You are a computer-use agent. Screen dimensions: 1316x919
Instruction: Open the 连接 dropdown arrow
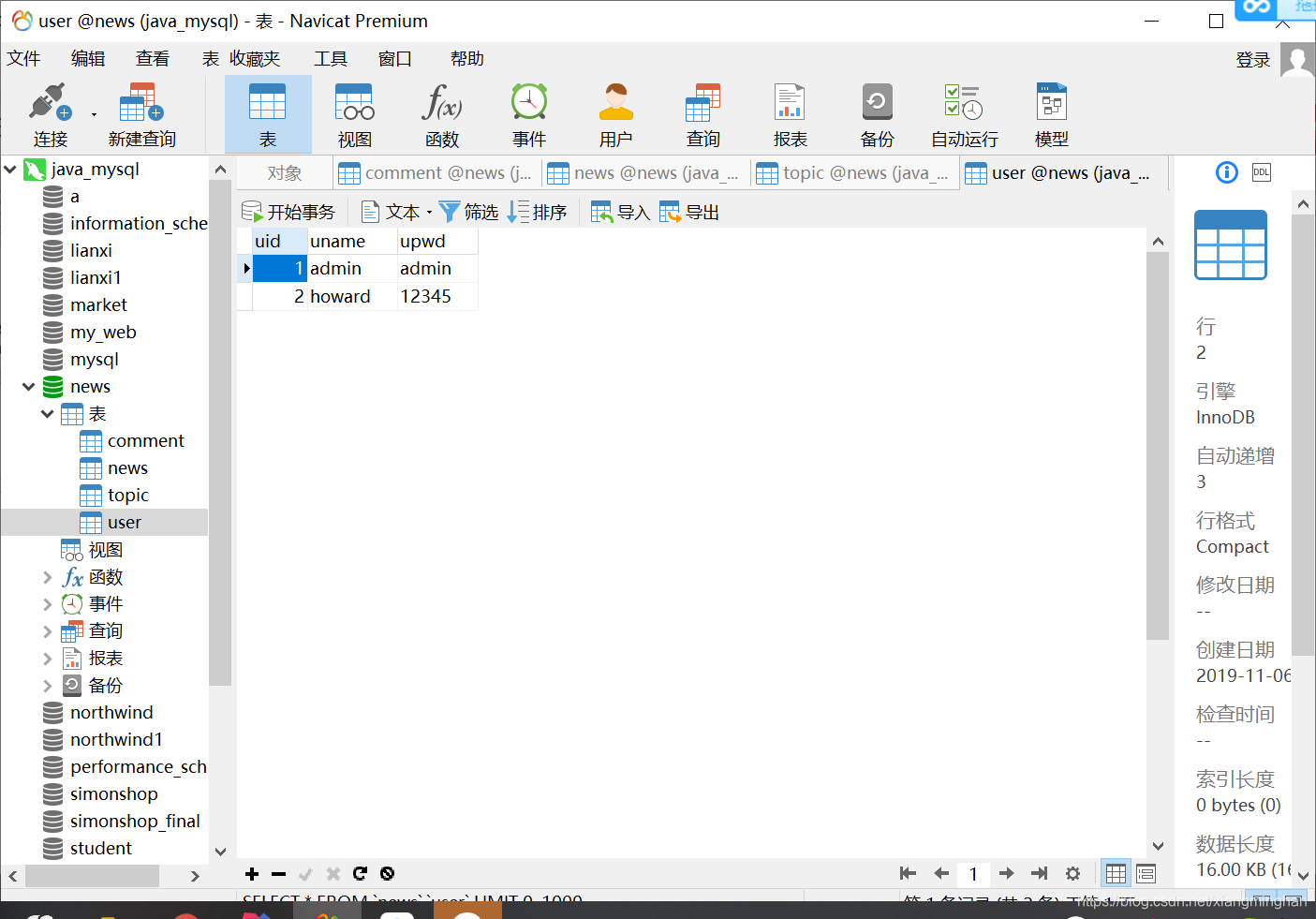94,114
